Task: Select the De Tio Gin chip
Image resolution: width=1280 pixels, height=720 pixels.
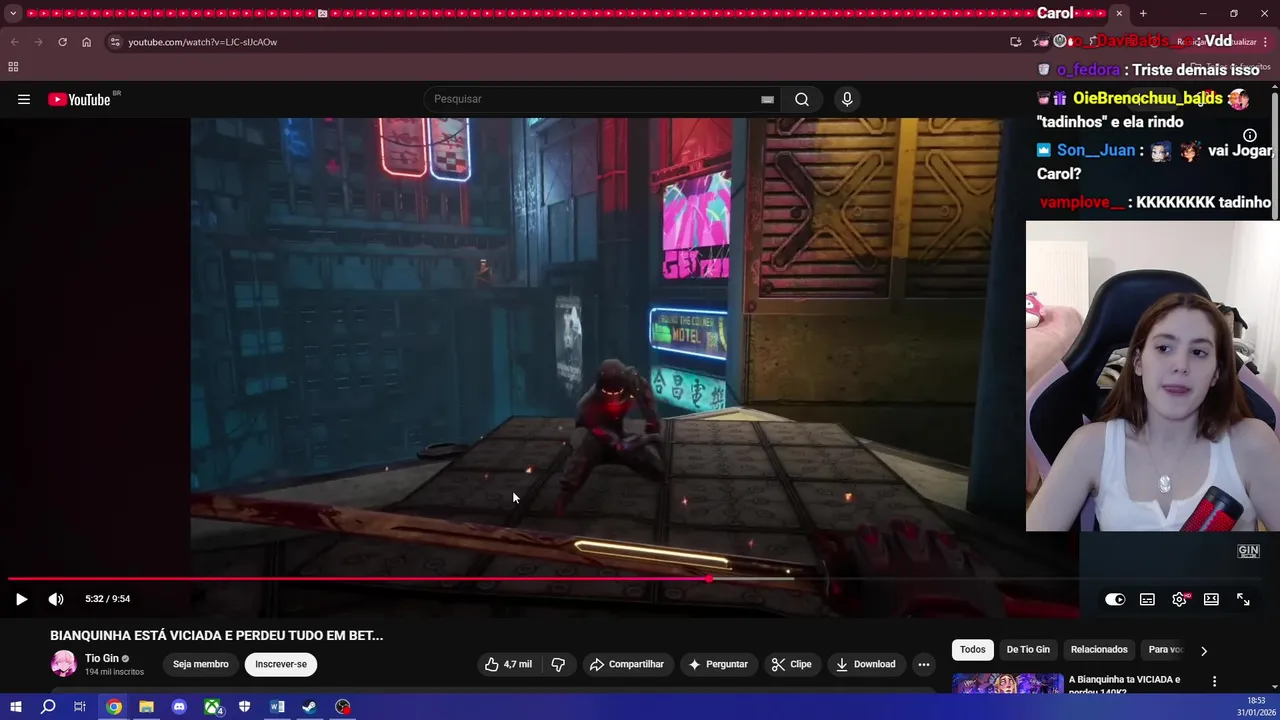Action: (x=1028, y=650)
